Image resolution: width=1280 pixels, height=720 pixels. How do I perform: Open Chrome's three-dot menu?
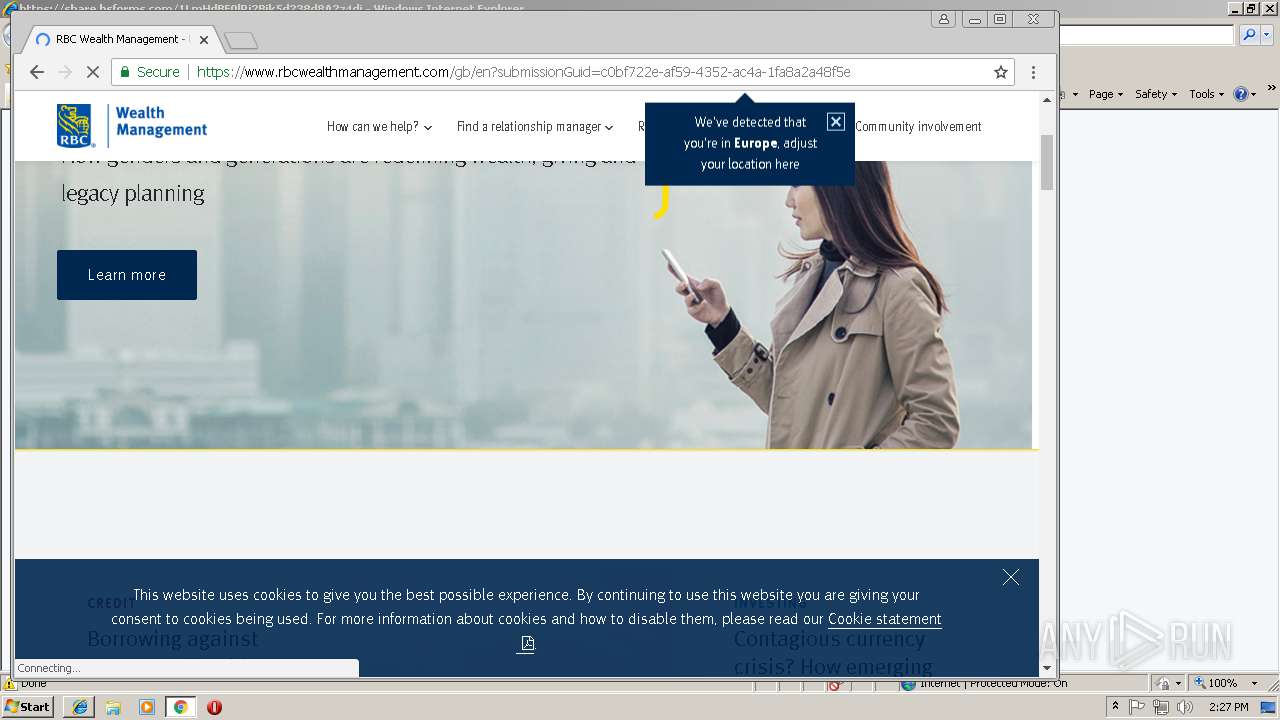pos(1033,72)
